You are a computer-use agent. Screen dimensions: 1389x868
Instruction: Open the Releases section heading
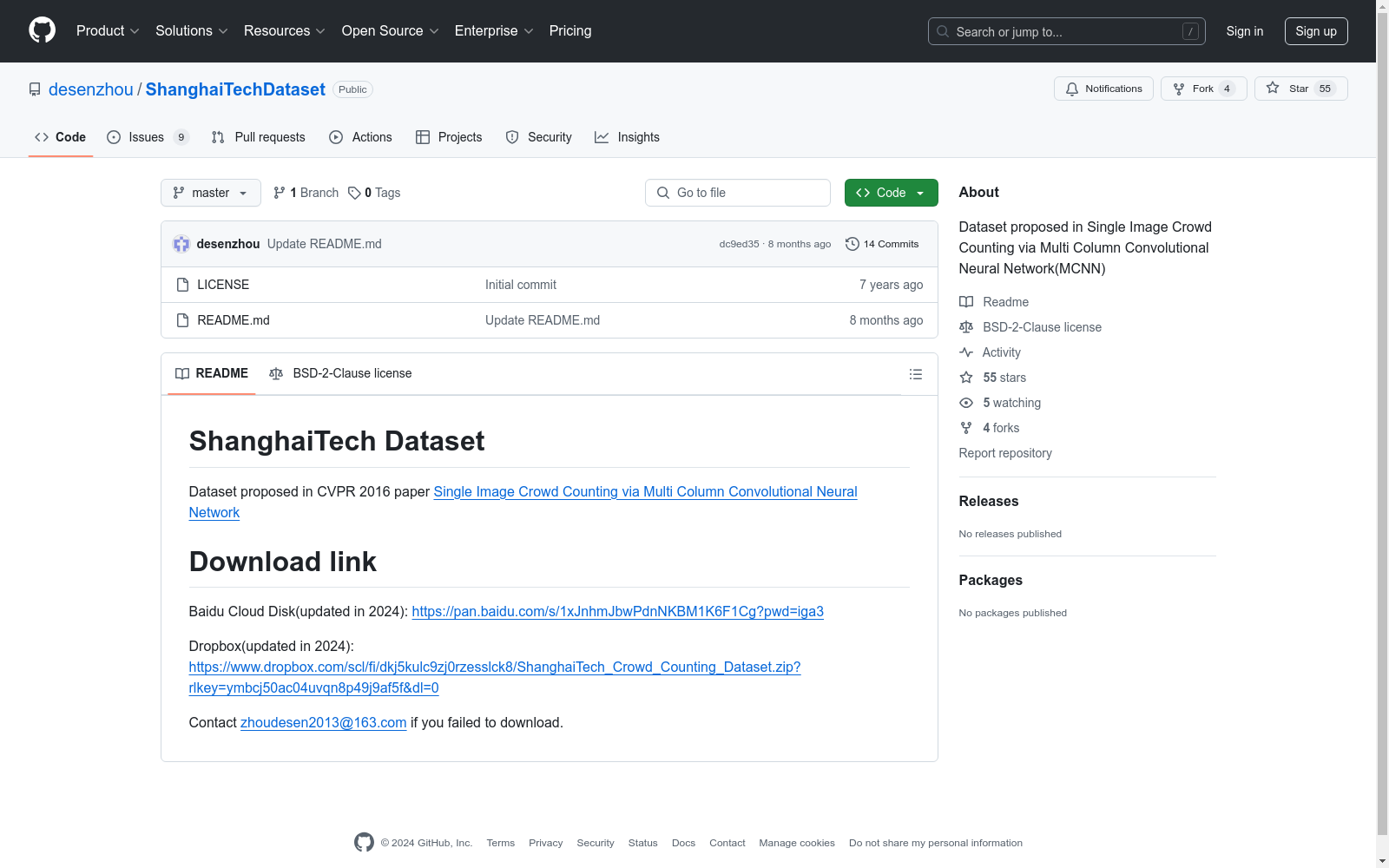tap(989, 501)
